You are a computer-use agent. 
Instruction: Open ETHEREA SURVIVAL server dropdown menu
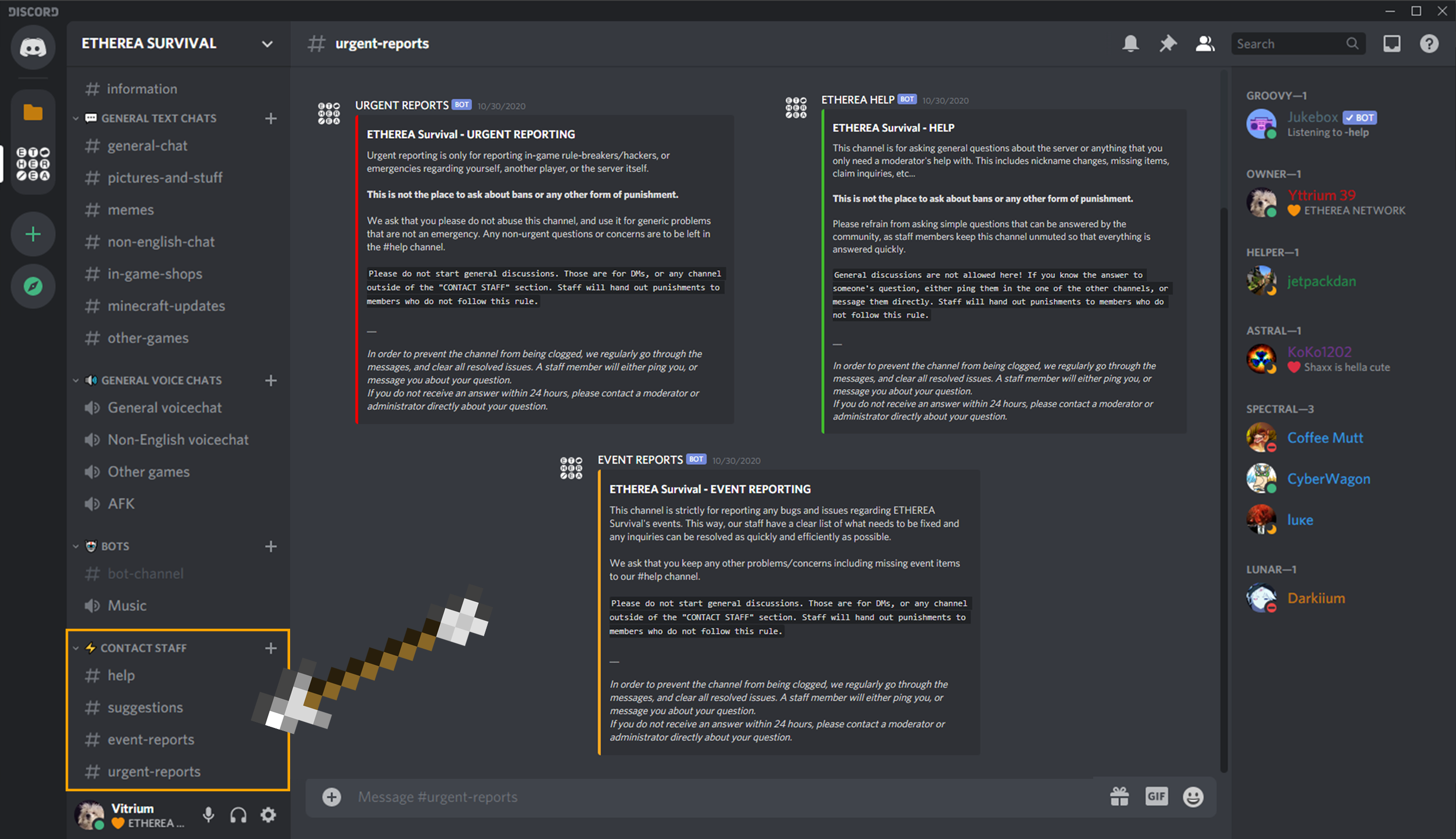[x=267, y=44]
